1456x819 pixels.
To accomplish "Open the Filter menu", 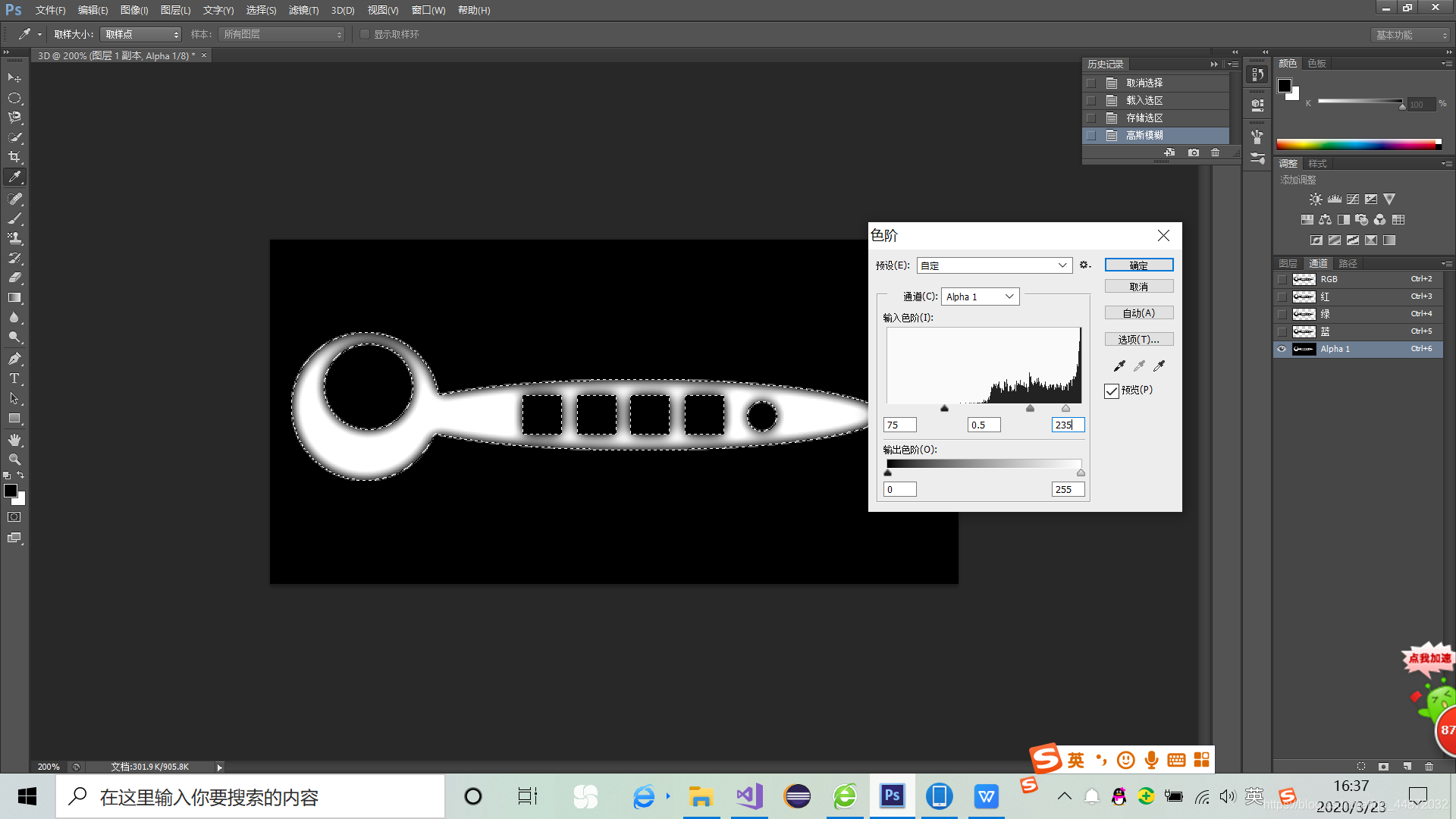I will pyautogui.click(x=303, y=10).
